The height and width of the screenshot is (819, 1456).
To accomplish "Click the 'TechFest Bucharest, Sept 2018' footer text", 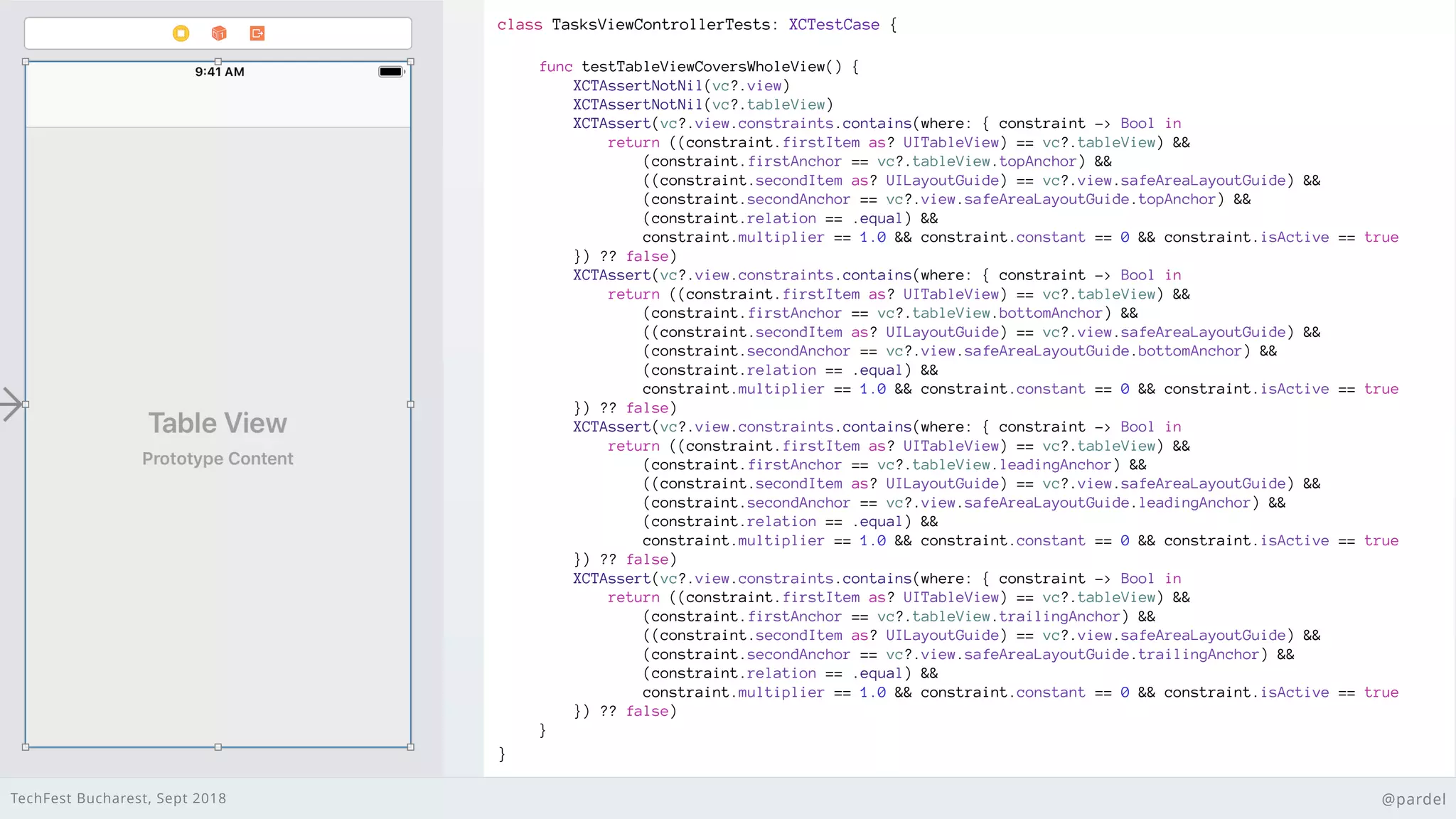I will (x=118, y=798).
